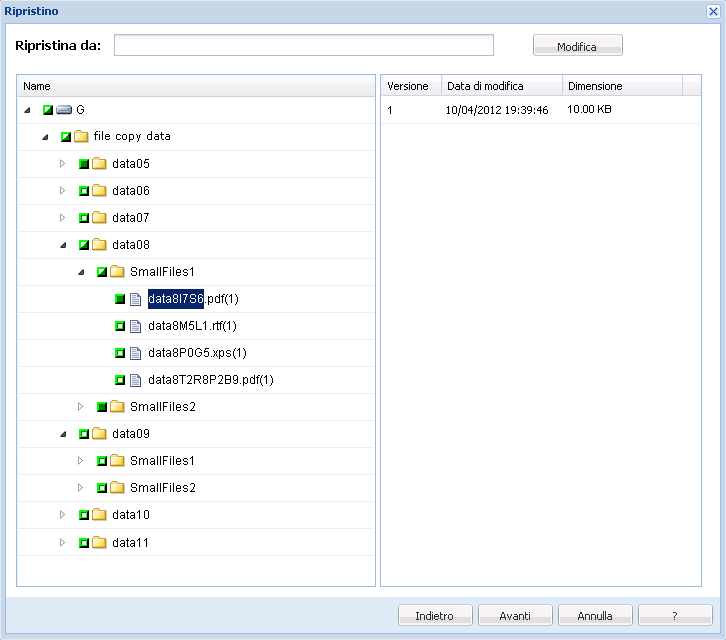Toggle the checkbox for data06 folder
The width and height of the screenshot is (726, 640).
[x=84, y=191]
